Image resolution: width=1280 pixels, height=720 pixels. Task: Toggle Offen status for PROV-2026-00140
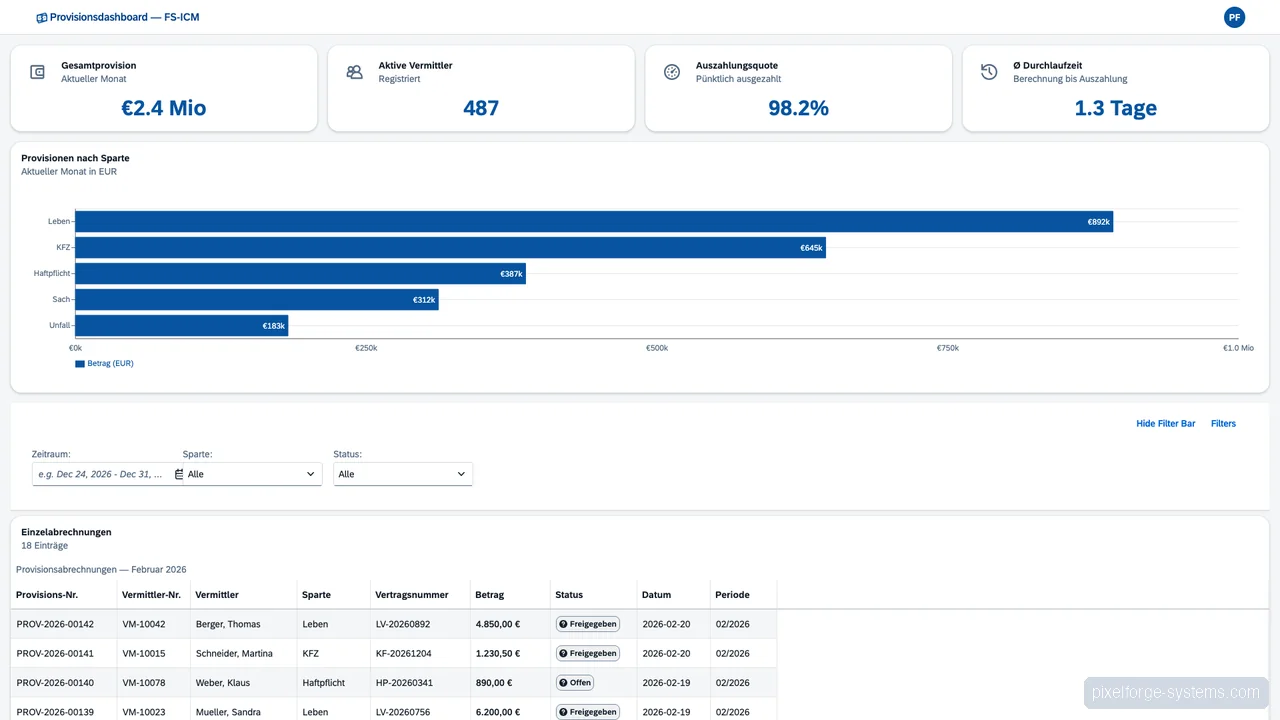click(x=574, y=682)
